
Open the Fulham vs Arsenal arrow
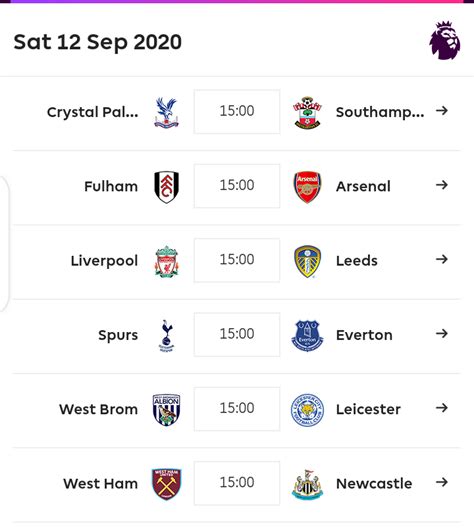442,185
